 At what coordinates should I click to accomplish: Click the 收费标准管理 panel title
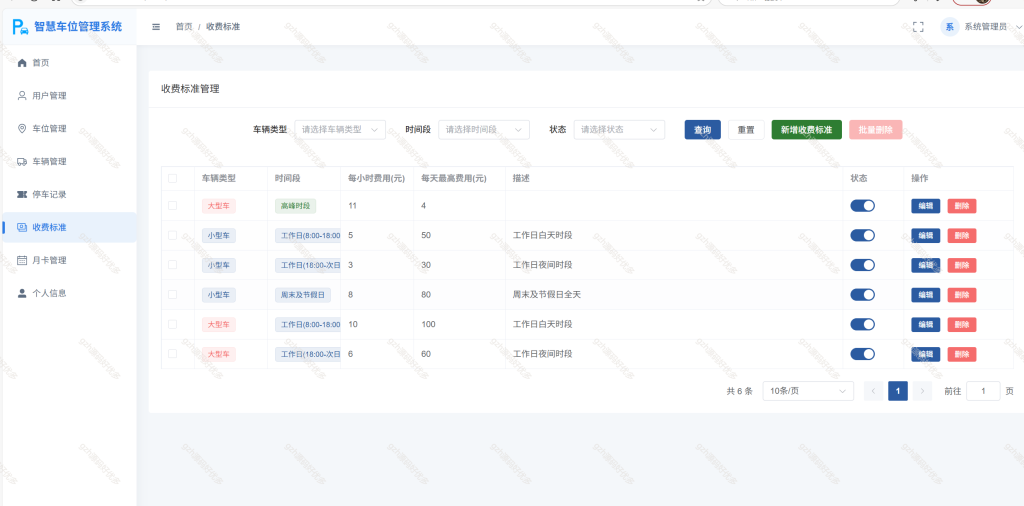coord(190,89)
